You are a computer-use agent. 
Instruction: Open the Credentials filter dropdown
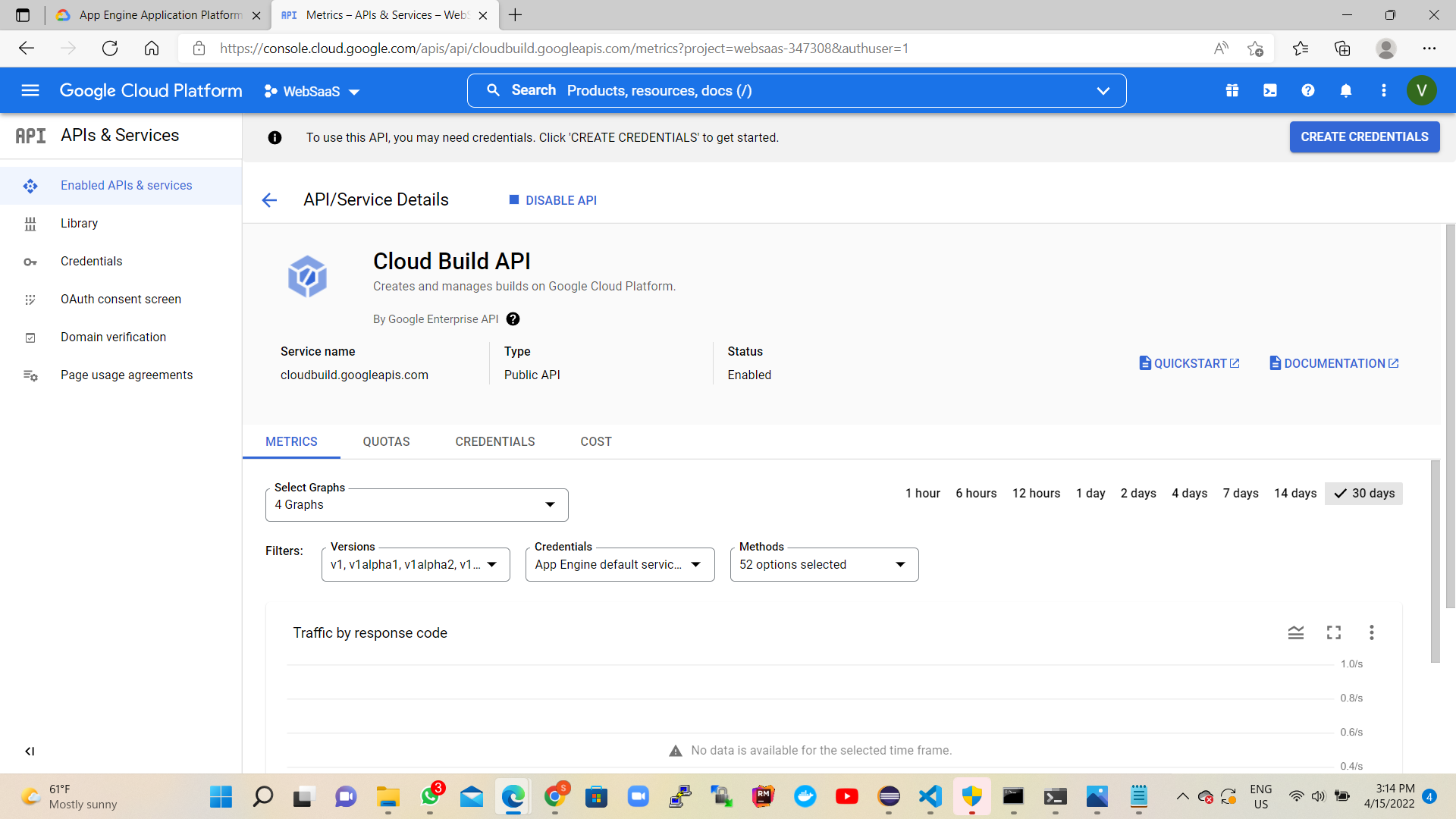click(x=620, y=565)
